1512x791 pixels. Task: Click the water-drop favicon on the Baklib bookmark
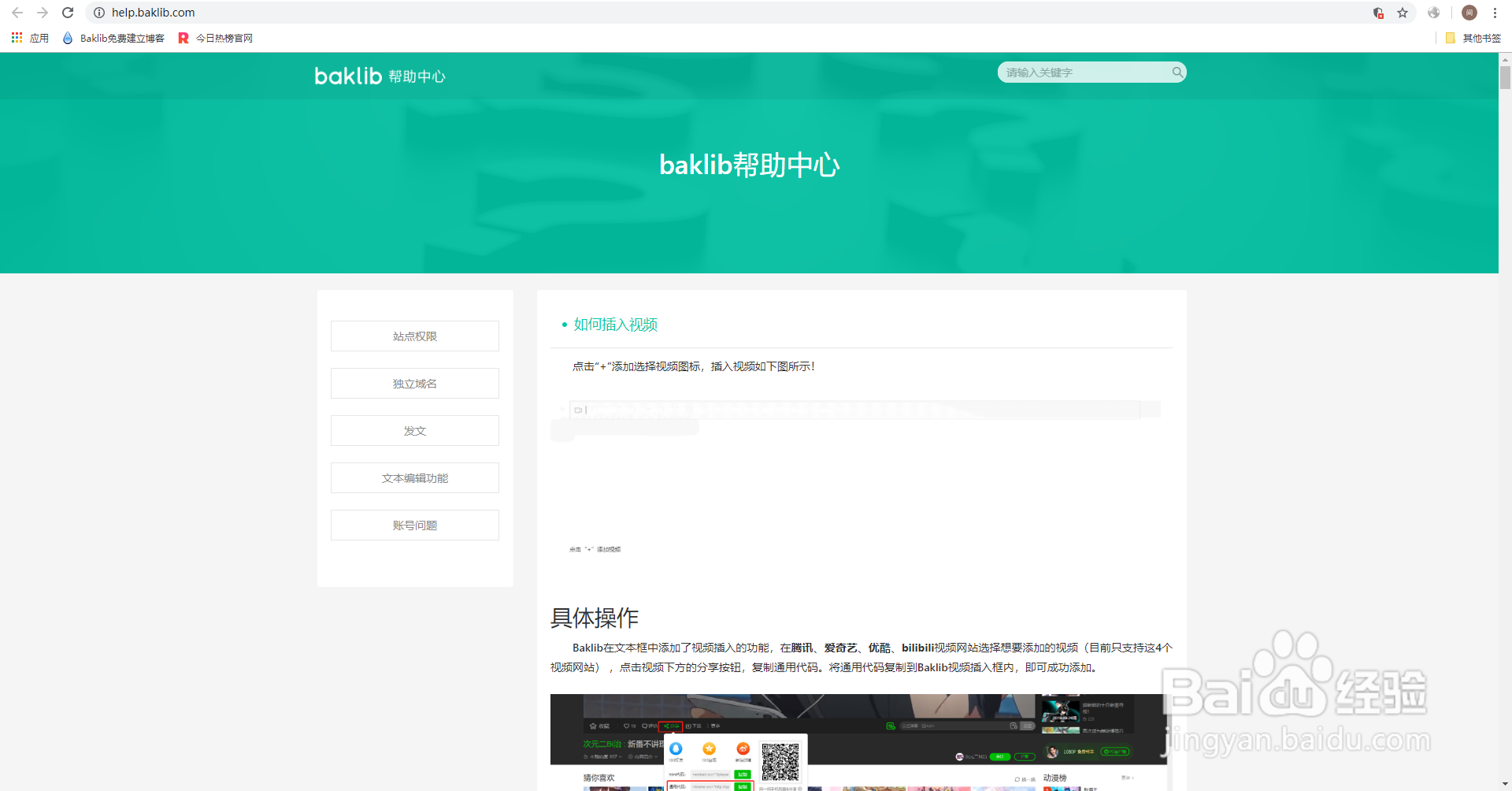click(x=67, y=37)
